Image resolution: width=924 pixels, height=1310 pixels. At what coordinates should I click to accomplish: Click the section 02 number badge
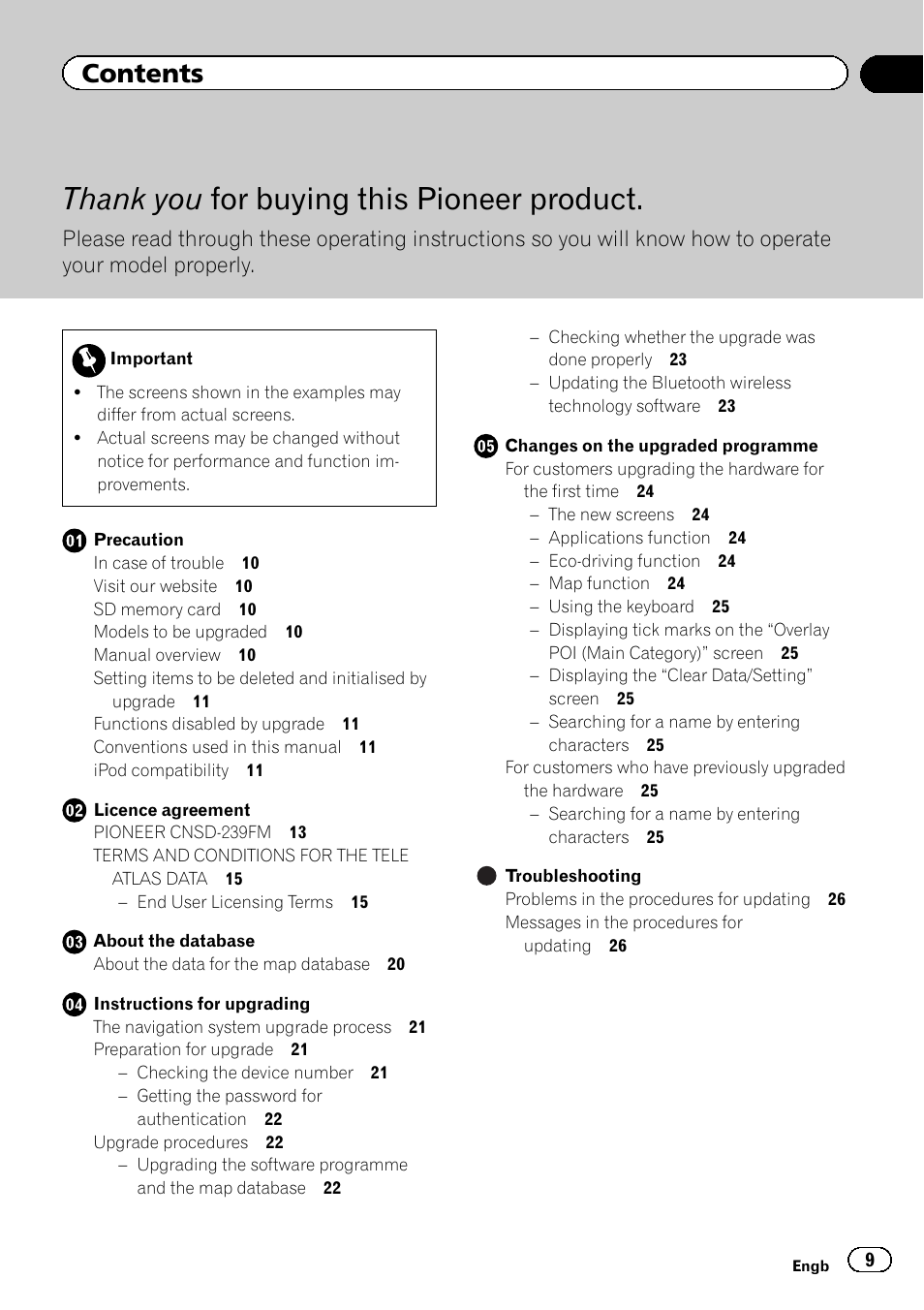click(x=75, y=811)
